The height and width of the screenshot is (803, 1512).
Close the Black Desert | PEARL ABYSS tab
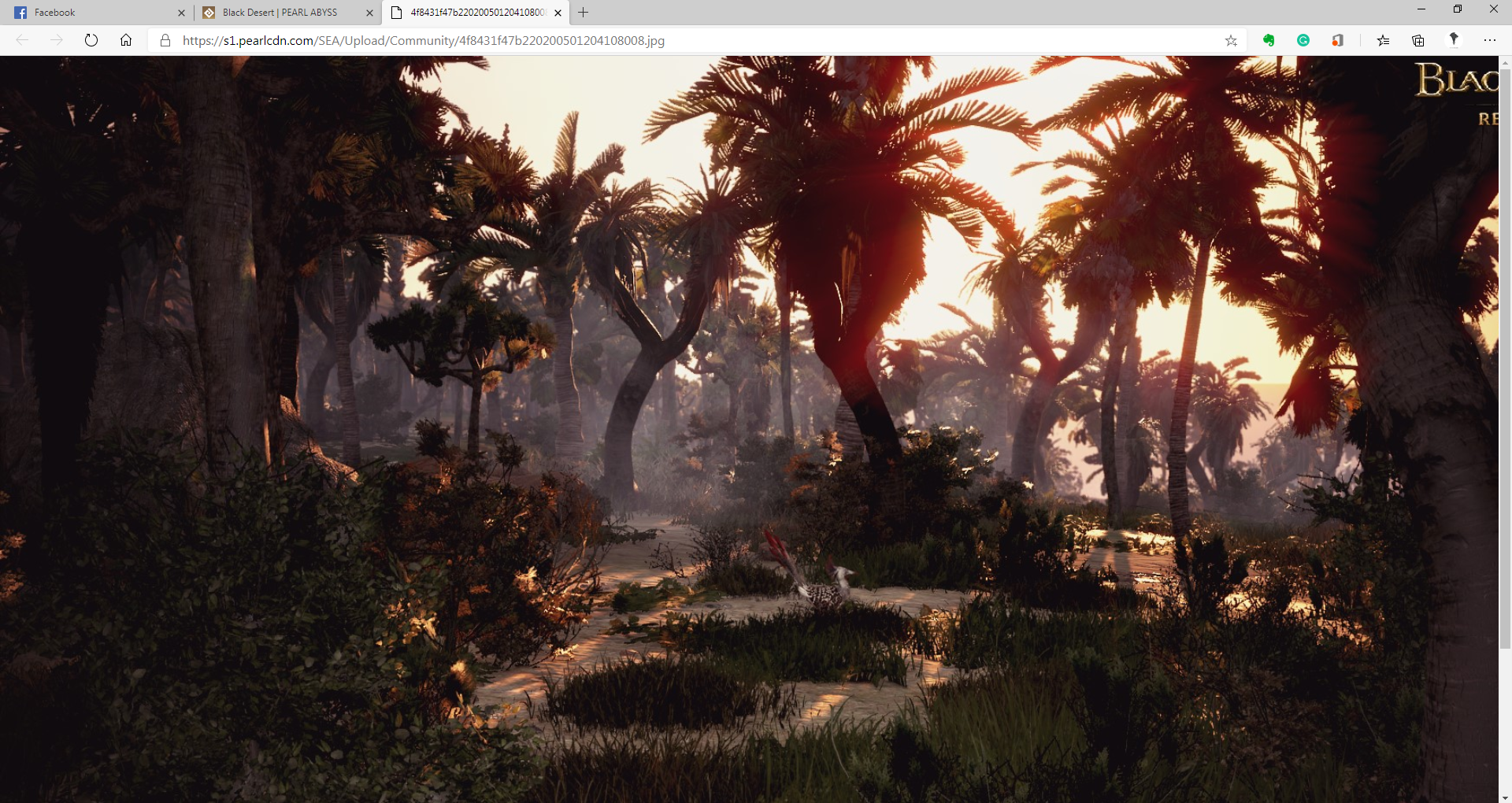tap(369, 13)
